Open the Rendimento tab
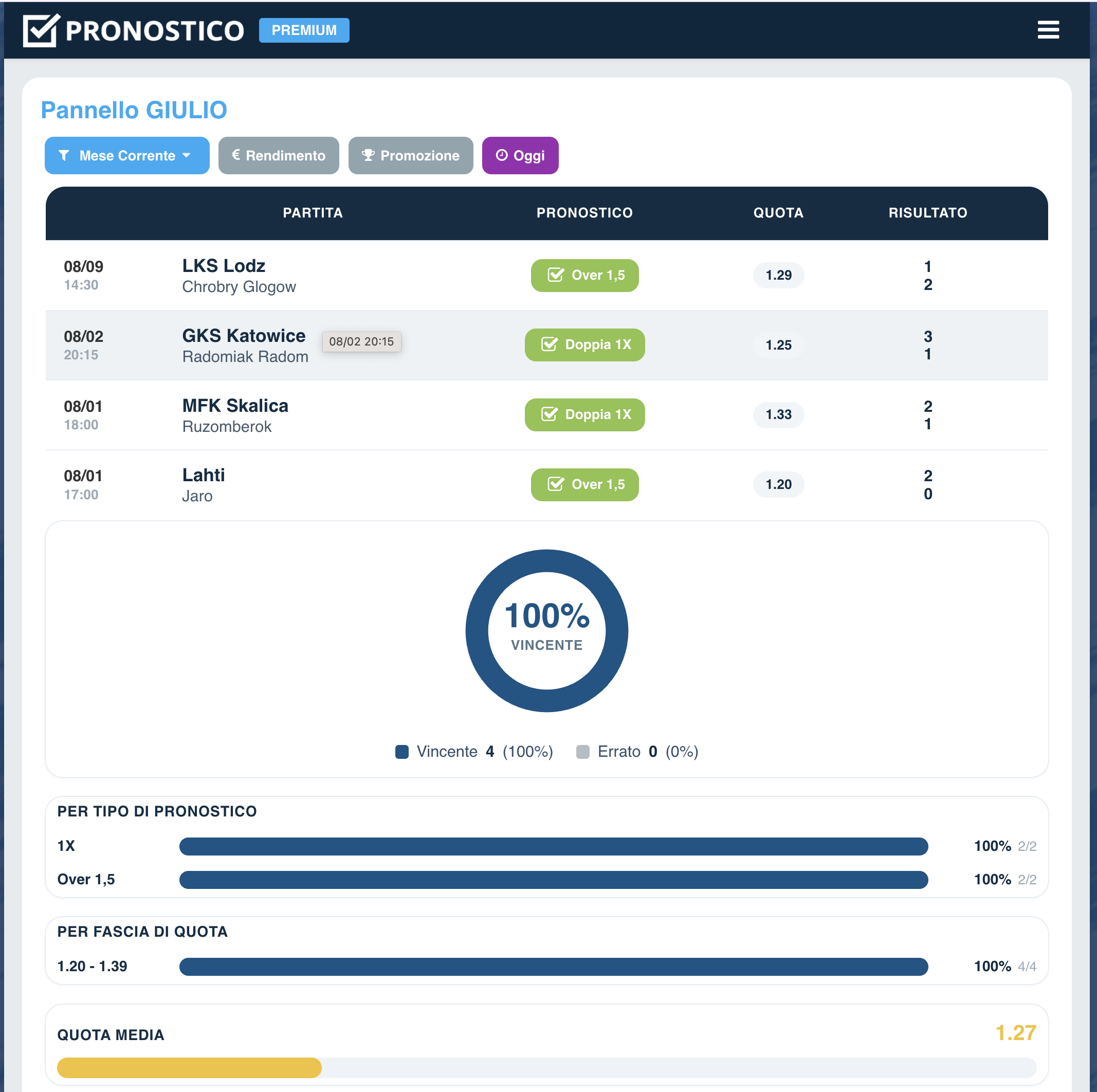Viewport: 1097px width, 1092px height. (278, 155)
